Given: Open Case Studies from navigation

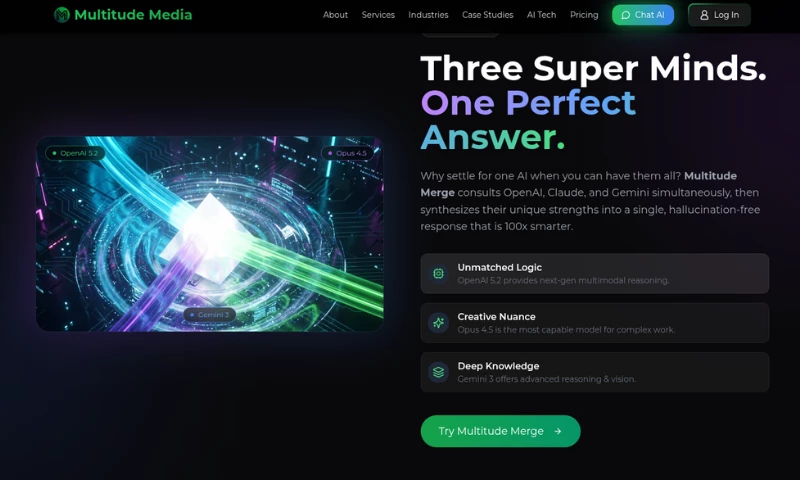Looking at the screenshot, I should pos(487,15).
